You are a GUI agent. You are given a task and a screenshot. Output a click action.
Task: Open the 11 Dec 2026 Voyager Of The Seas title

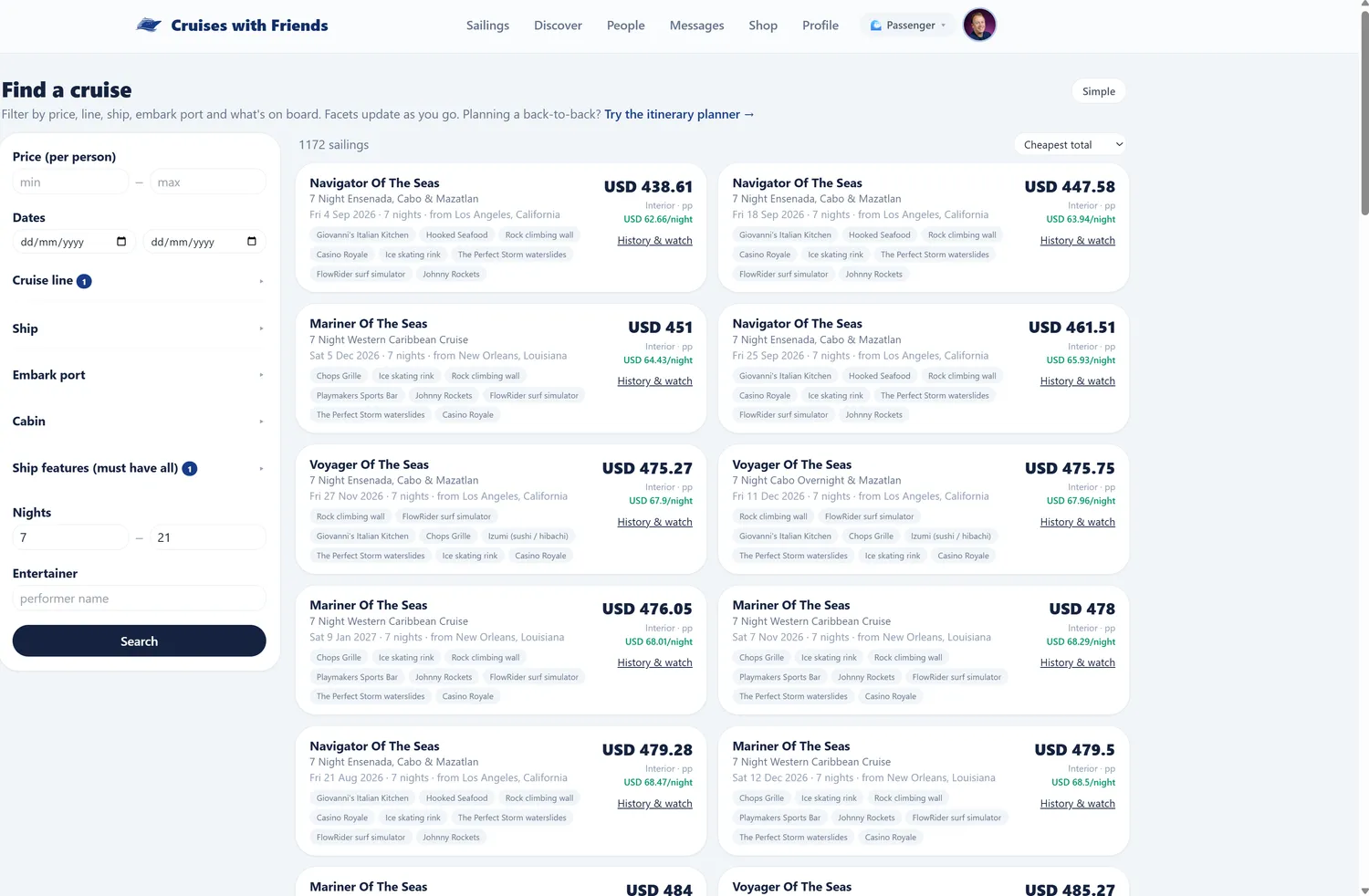tap(791, 465)
